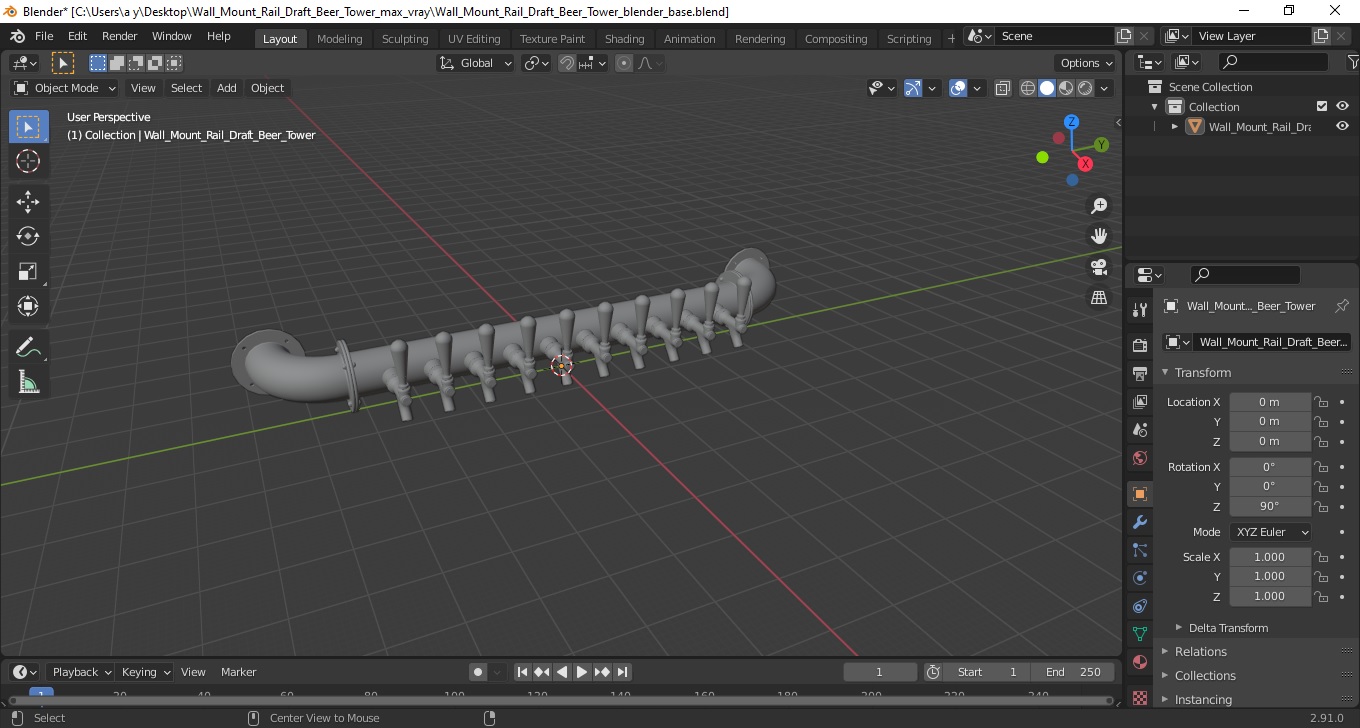Click the zoom view magnifier icon
Viewport: 1360px width, 728px height.
[x=1099, y=206]
